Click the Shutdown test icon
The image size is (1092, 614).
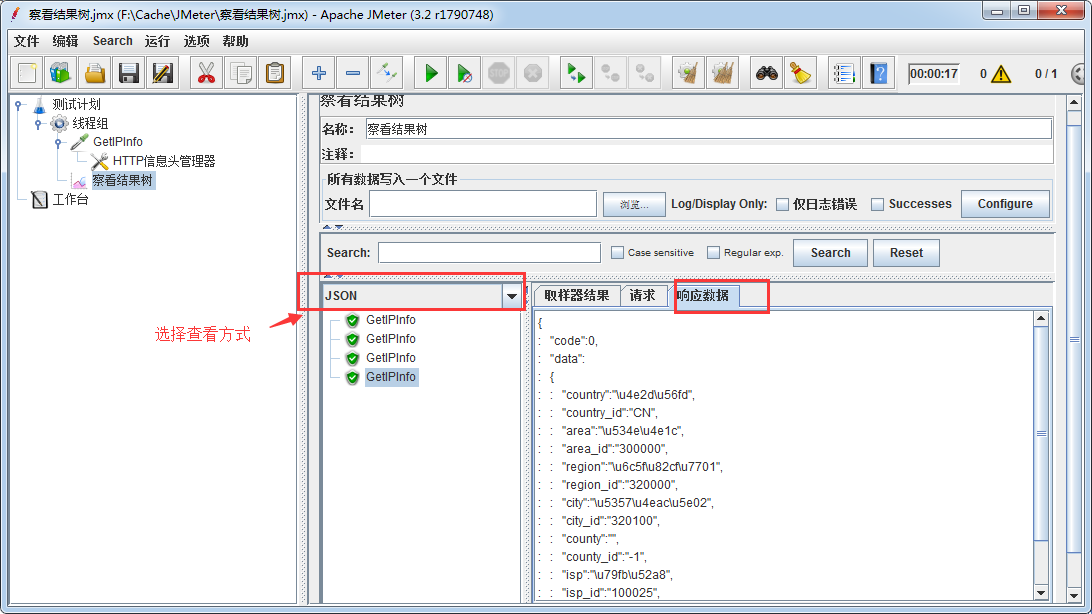pos(533,73)
